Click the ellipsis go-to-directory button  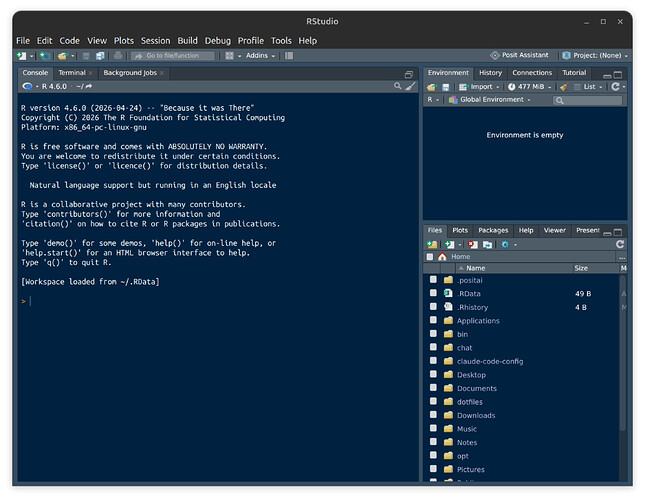pos(622,257)
